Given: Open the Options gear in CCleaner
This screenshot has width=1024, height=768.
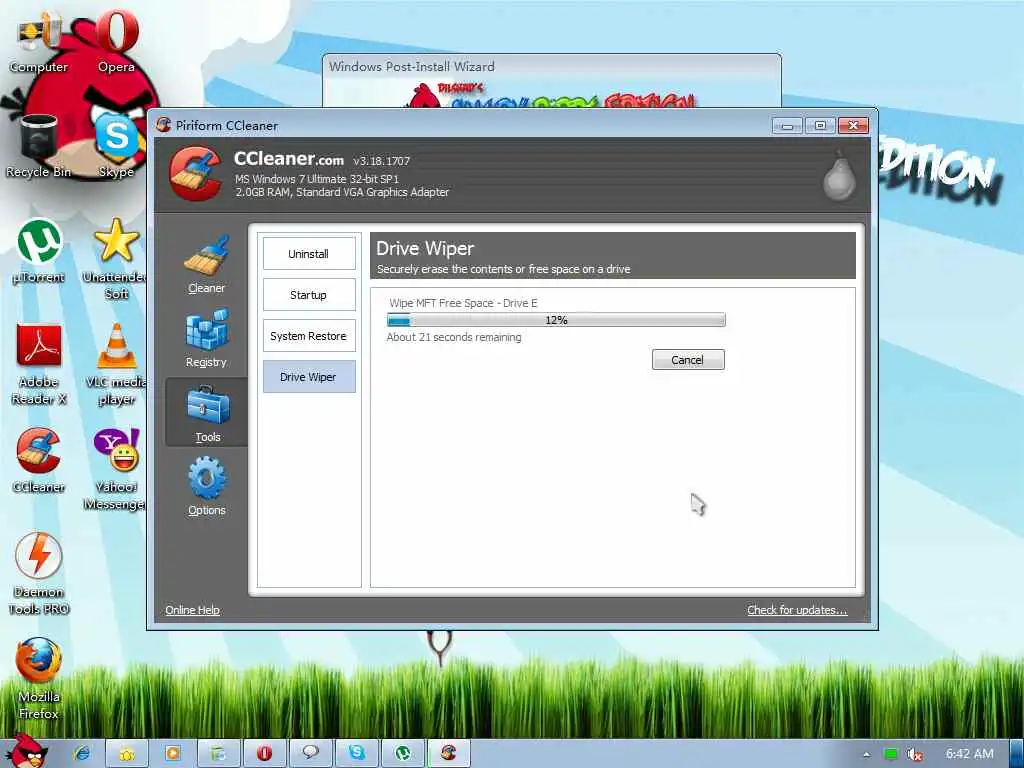Looking at the screenshot, I should (206, 487).
